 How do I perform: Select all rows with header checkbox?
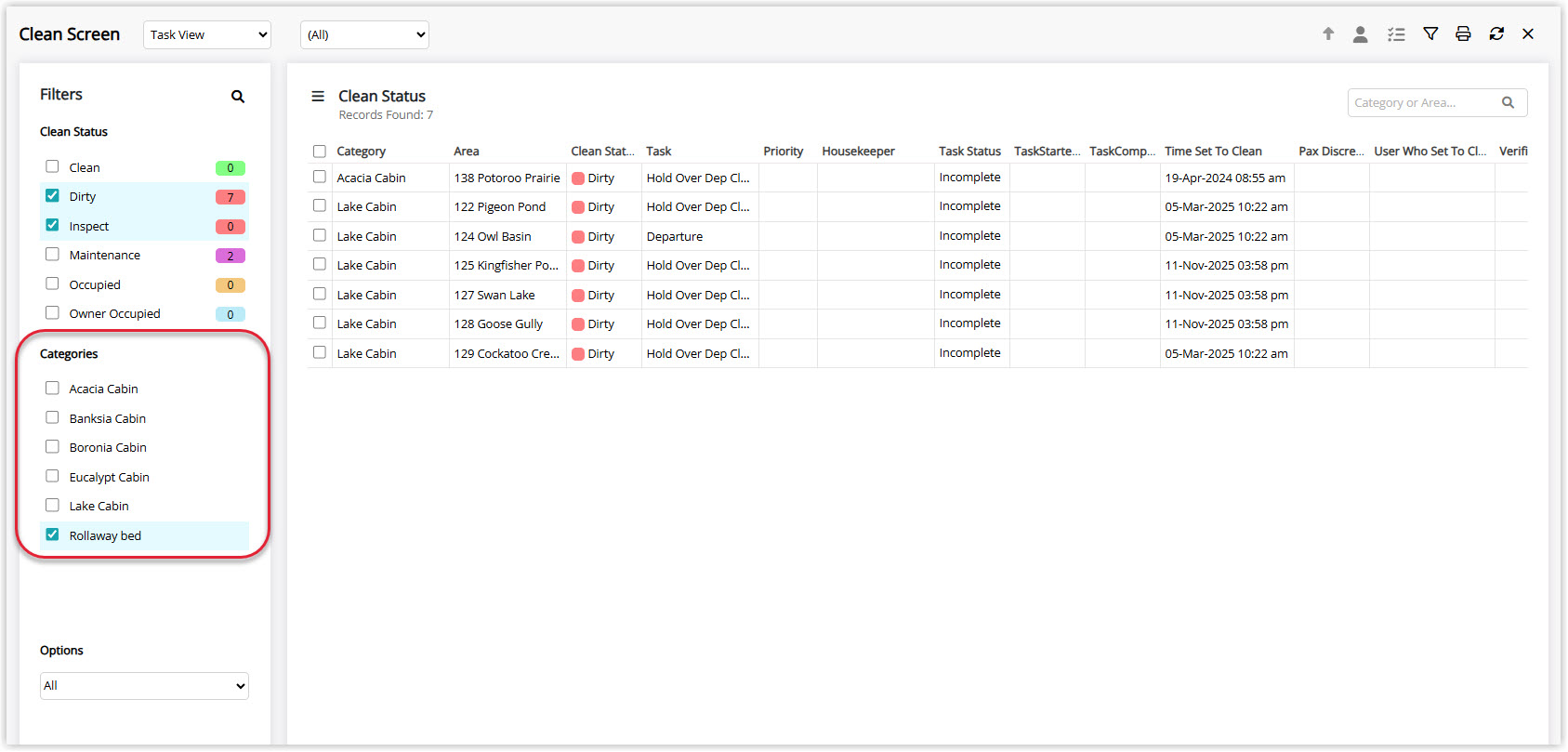click(x=320, y=152)
